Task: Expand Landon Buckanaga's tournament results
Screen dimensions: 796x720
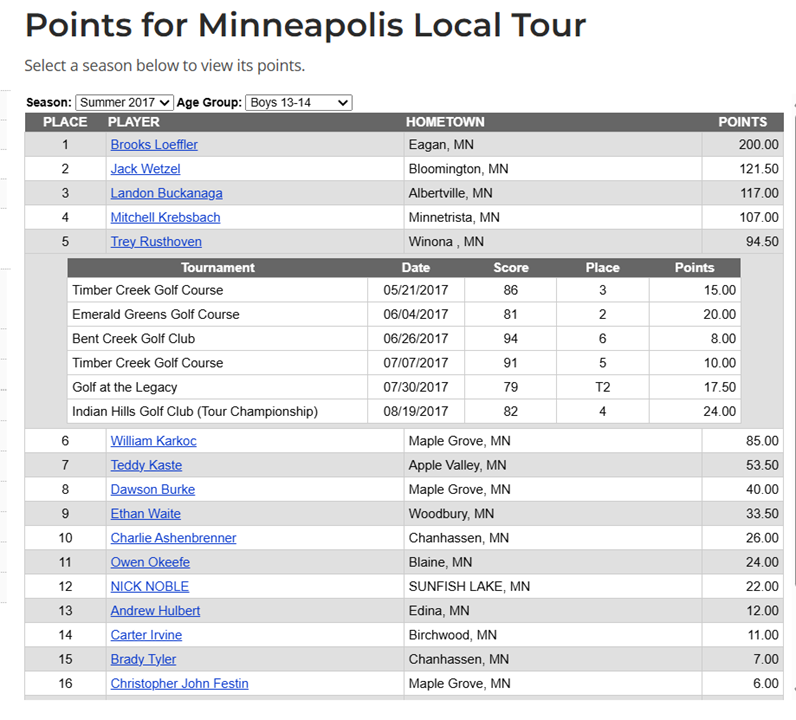Action: click(x=166, y=193)
